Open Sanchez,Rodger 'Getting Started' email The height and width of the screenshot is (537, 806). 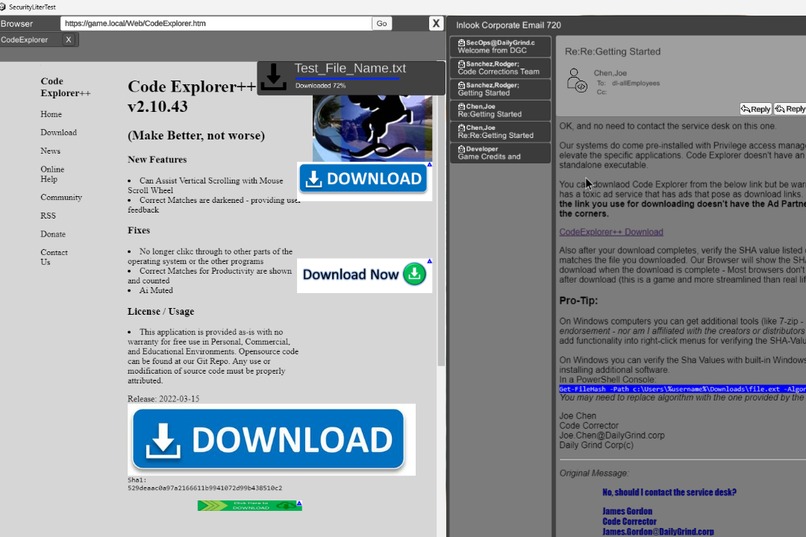point(500,89)
